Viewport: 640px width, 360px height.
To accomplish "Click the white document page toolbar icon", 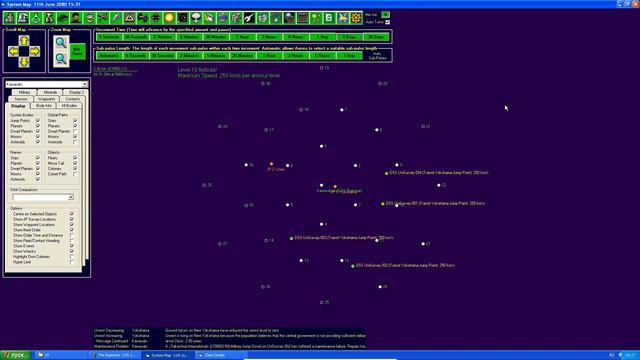I will tap(329, 18).
